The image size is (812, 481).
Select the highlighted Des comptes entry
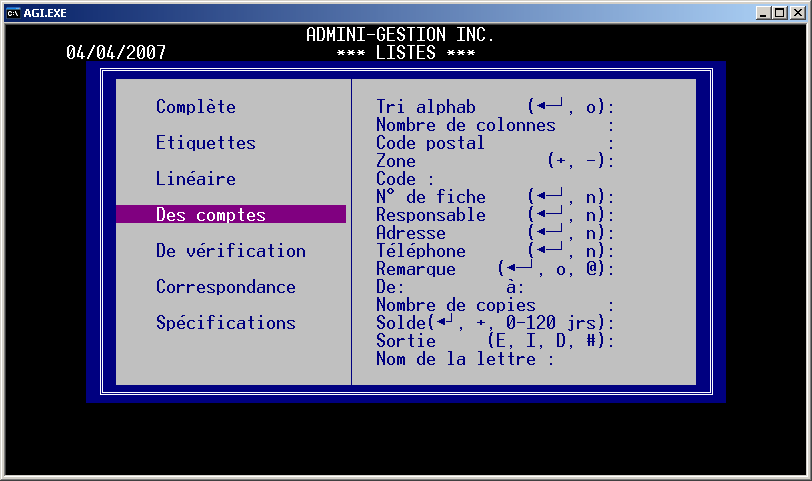coord(231,214)
